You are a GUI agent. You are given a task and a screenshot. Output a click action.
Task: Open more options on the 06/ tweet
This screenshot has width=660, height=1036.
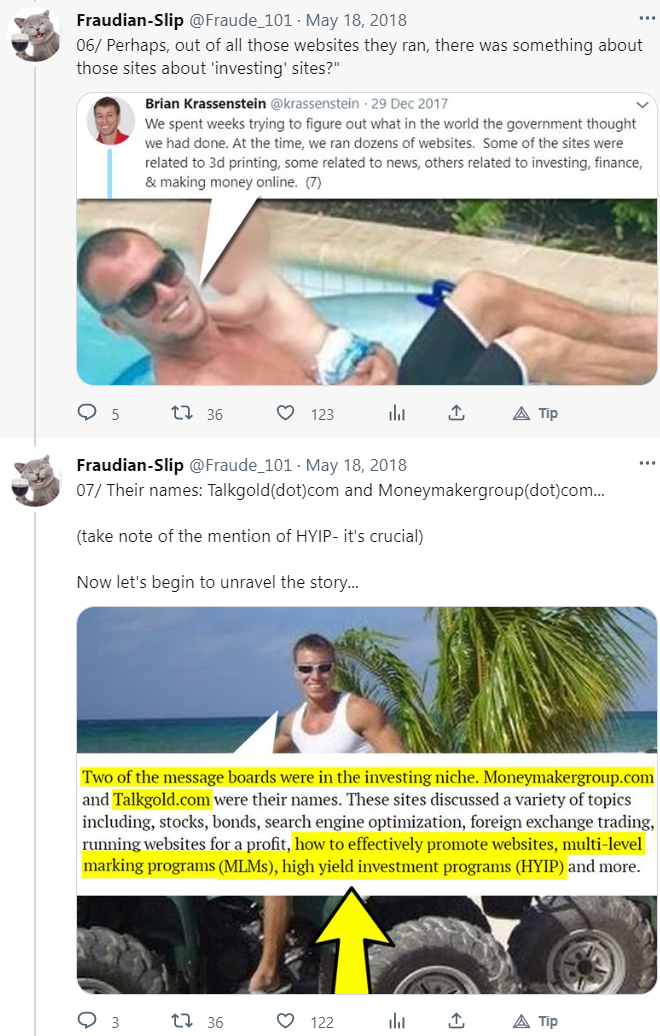click(x=647, y=19)
